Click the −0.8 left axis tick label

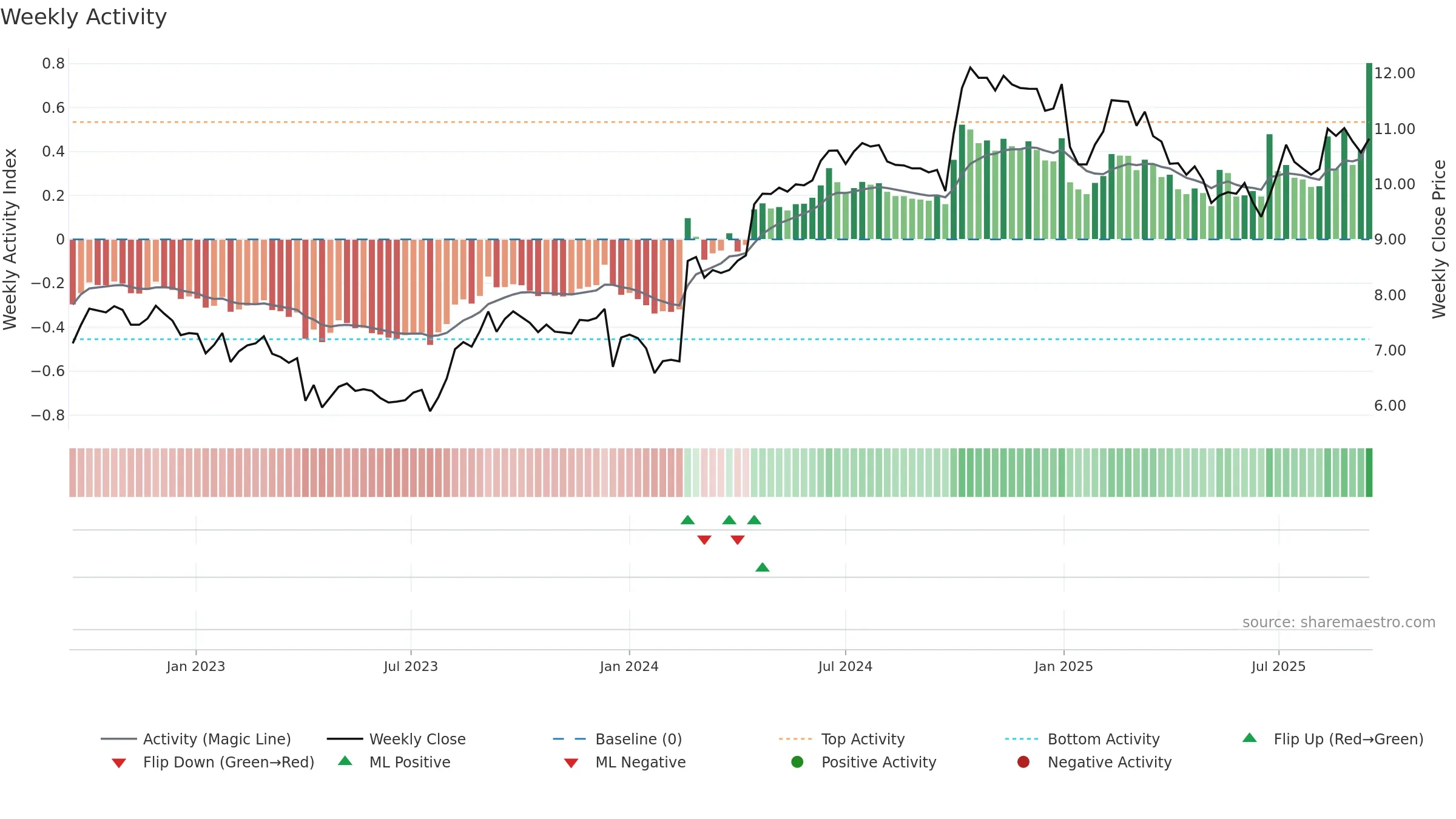point(48,416)
